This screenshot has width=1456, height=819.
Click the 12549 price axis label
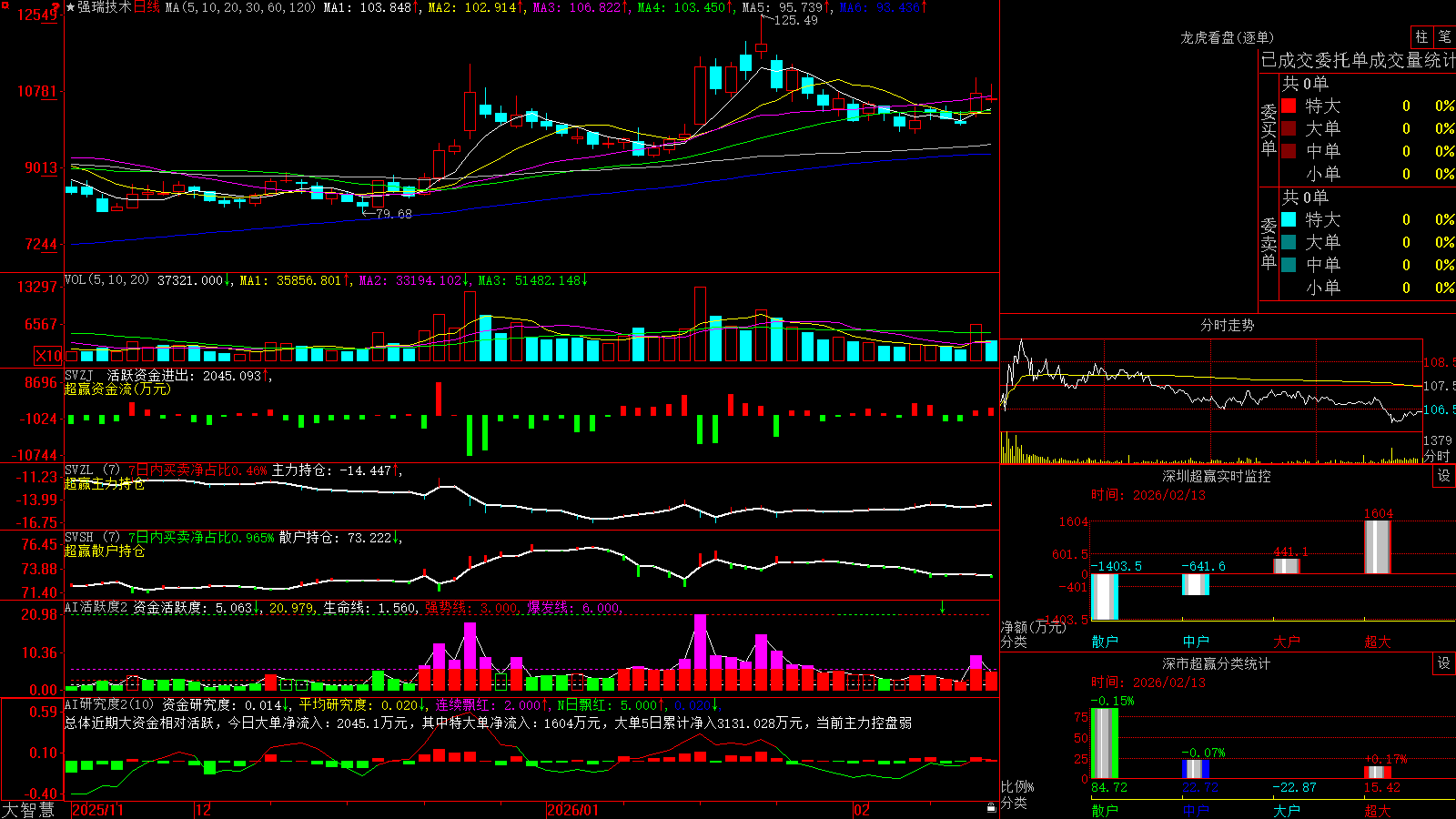tap(38, 15)
